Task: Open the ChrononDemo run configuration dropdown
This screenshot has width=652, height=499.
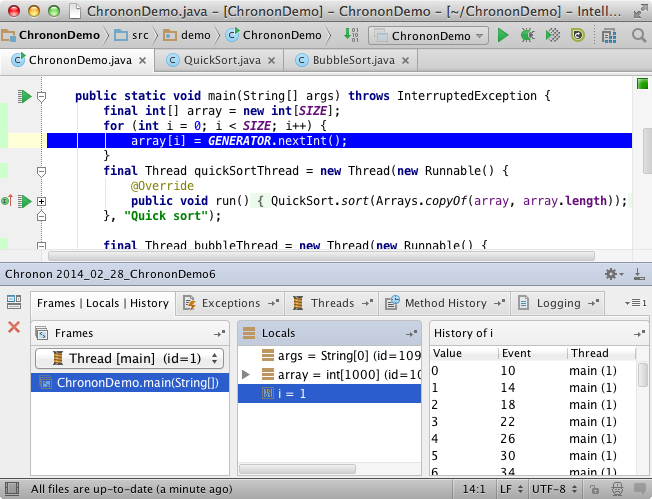Action: (428, 36)
